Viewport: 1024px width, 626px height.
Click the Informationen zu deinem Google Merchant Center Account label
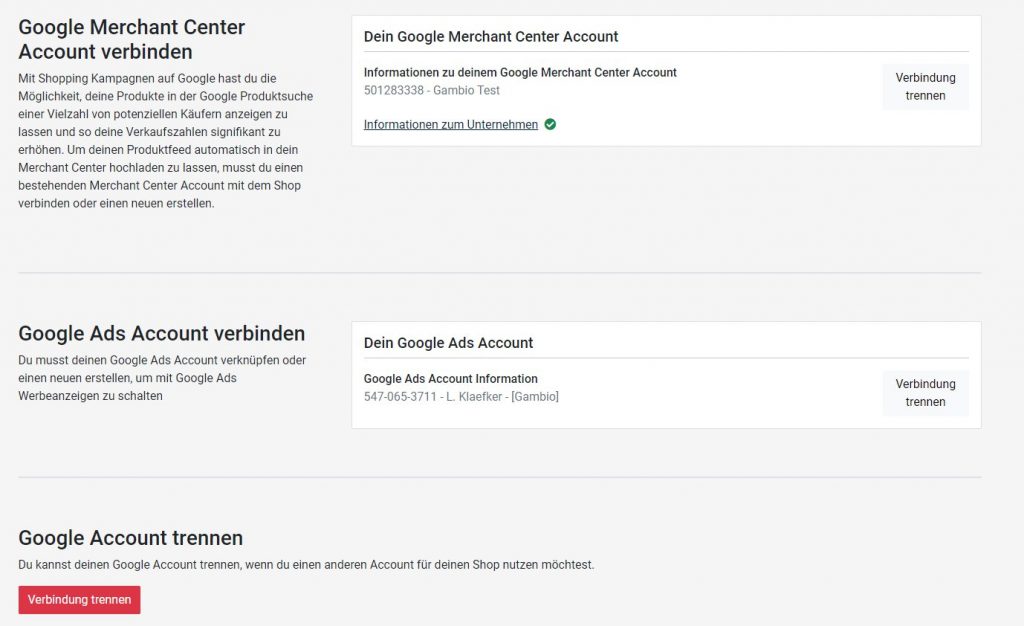click(x=520, y=73)
